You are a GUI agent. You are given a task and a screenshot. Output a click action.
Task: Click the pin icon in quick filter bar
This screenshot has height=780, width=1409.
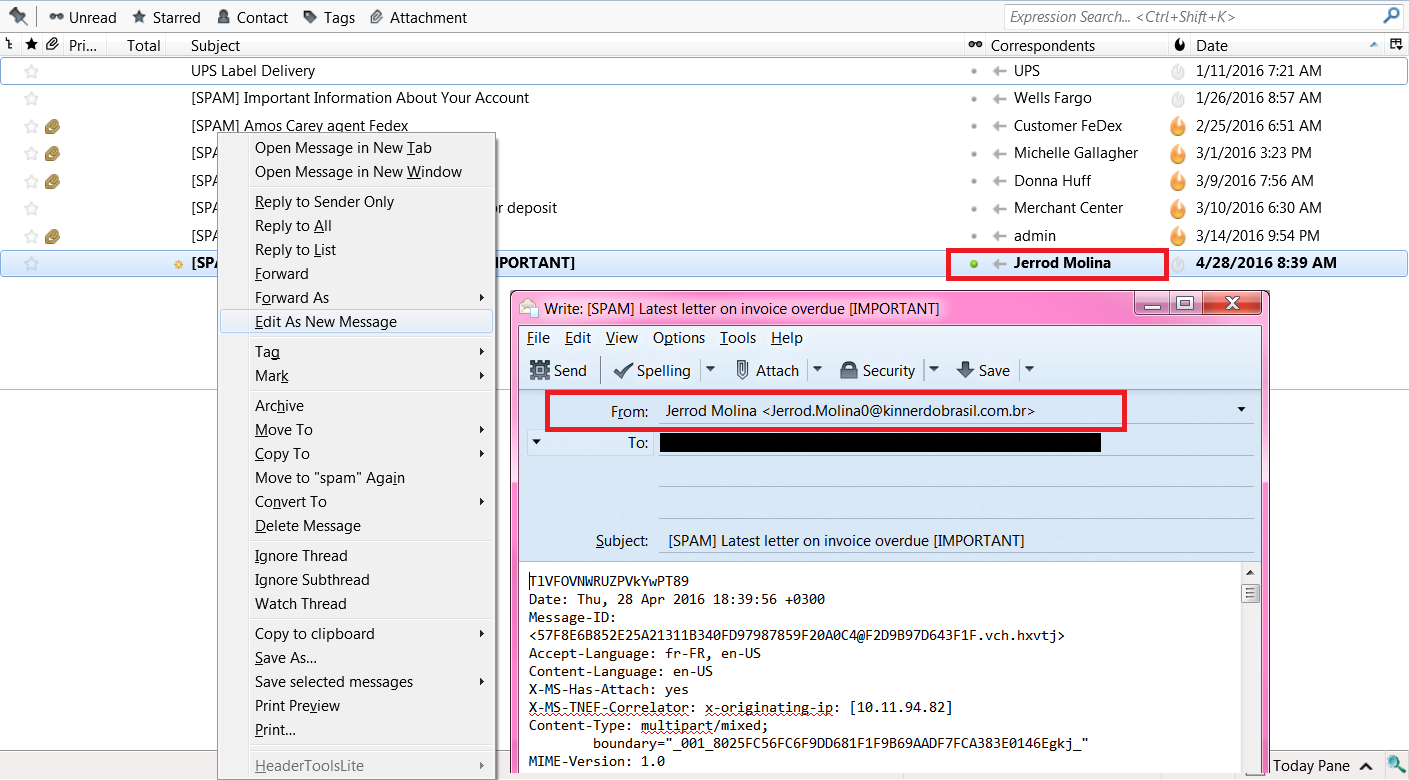point(17,17)
